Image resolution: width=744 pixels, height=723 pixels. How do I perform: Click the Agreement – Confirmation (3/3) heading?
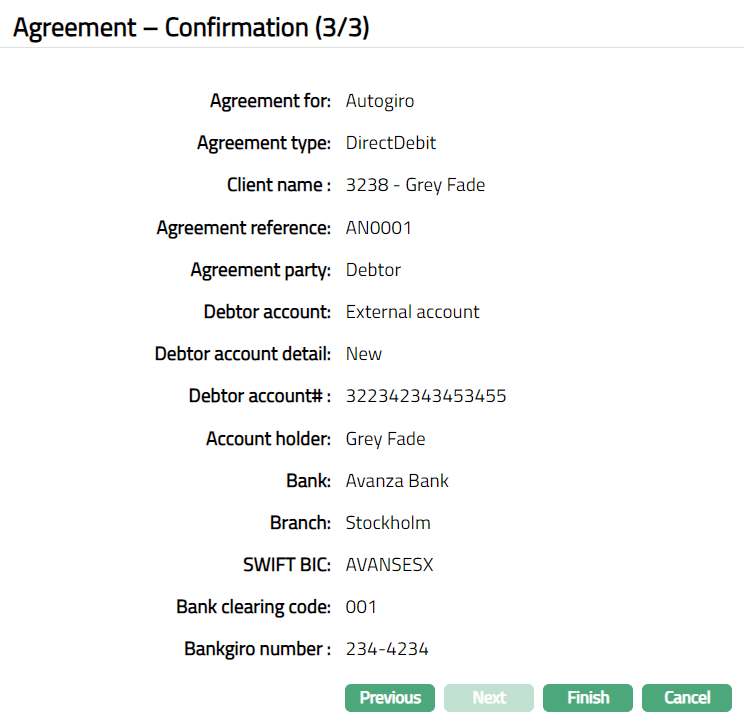(x=191, y=28)
